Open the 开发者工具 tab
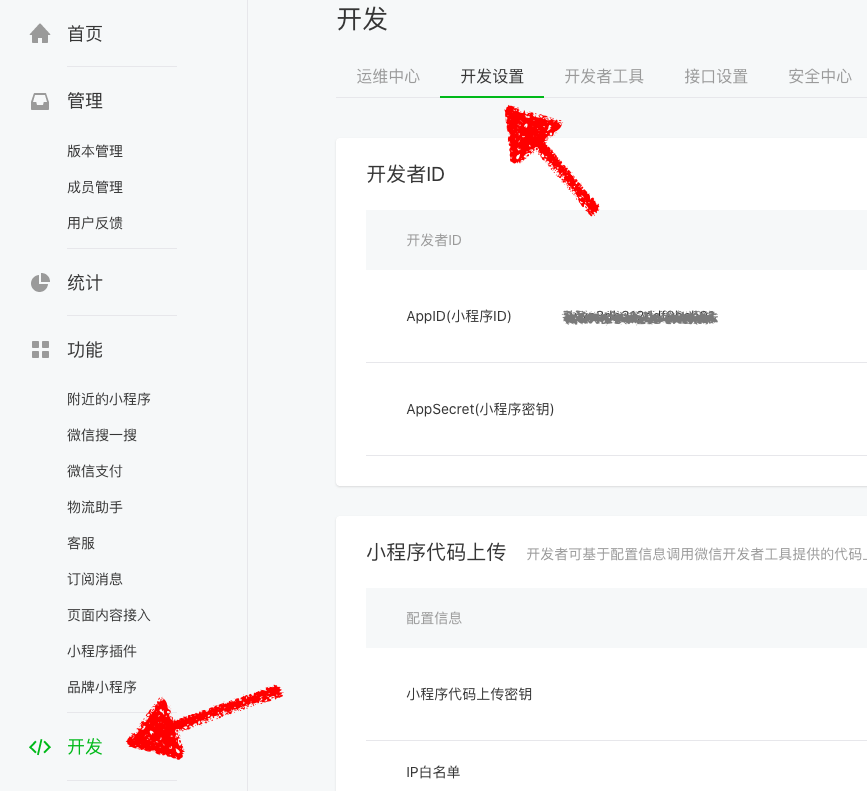Image resolution: width=867 pixels, height=791 pixels. pyautogui.click(x=603, y=74)
